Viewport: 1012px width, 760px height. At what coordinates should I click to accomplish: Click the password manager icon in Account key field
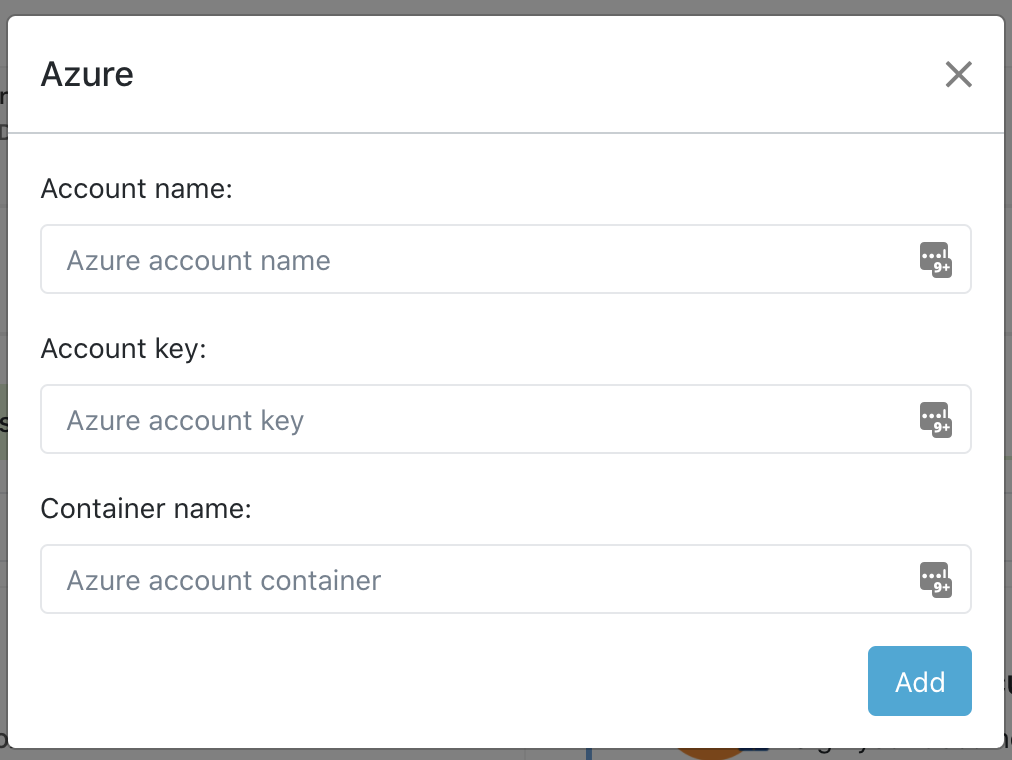point(934,419)
